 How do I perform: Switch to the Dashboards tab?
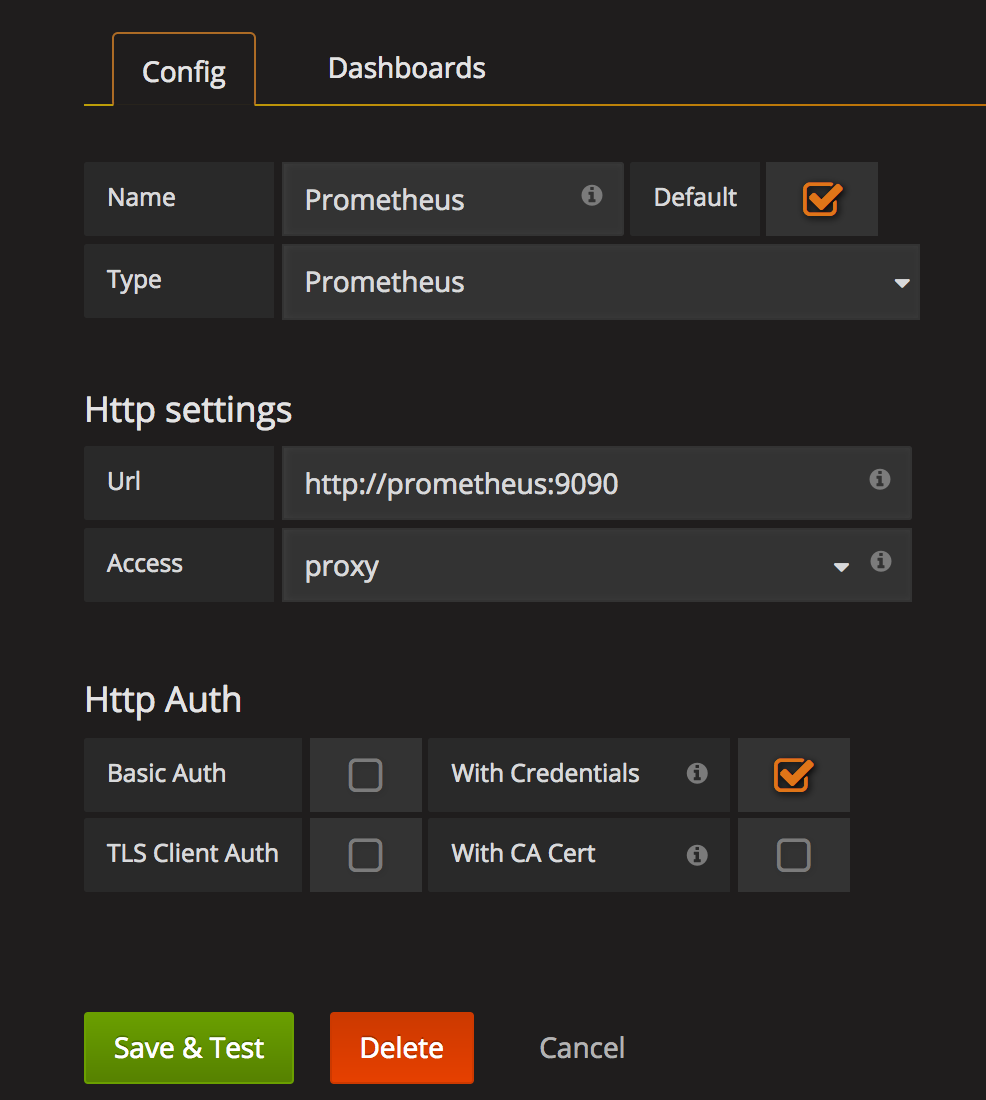click(x=407, y=68)
